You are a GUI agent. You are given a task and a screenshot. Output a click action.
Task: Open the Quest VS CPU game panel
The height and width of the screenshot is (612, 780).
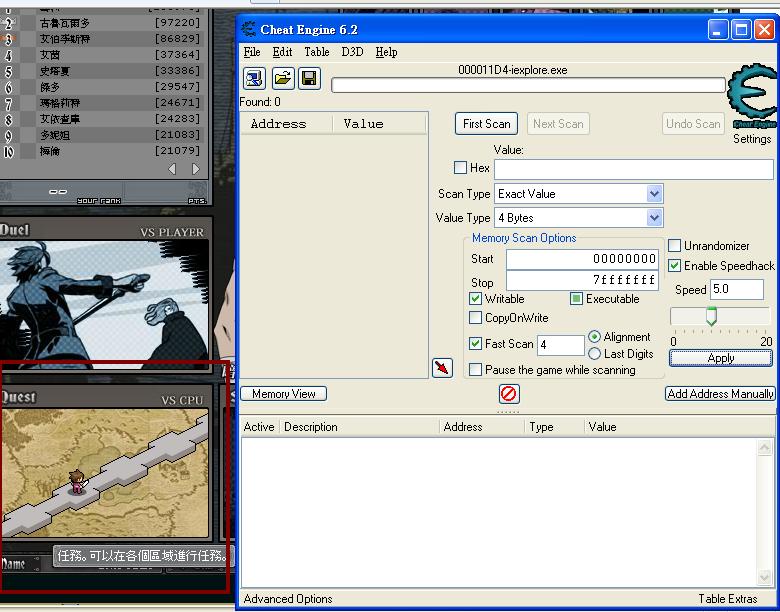tap(104, 462)
